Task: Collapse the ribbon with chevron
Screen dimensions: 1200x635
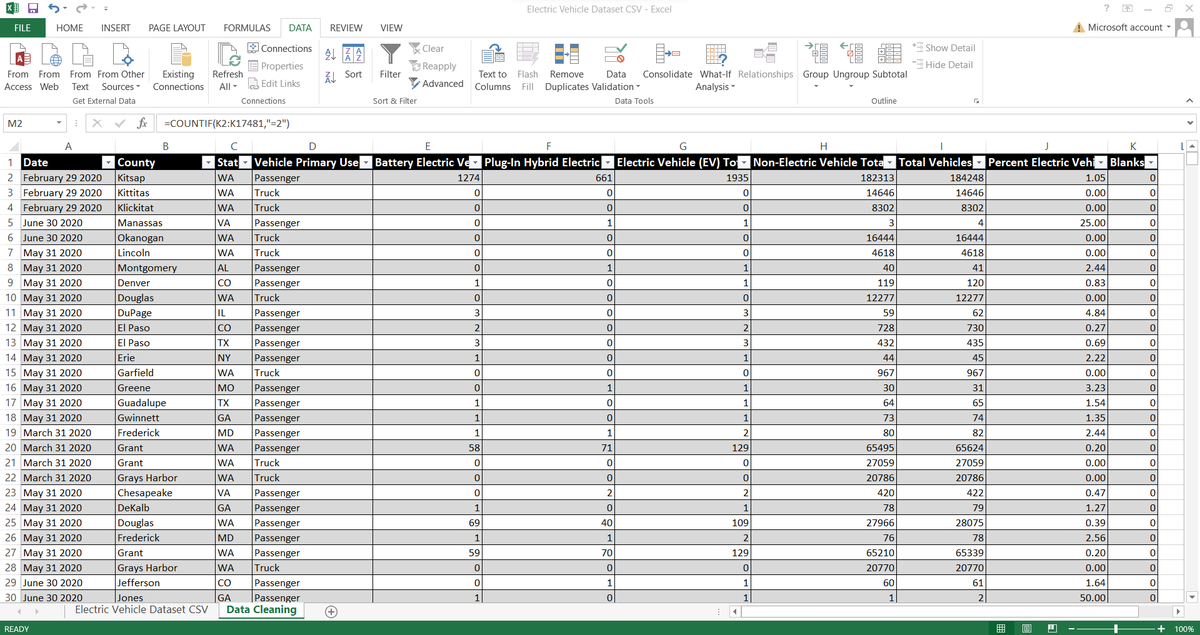Action: point(1188,101)
